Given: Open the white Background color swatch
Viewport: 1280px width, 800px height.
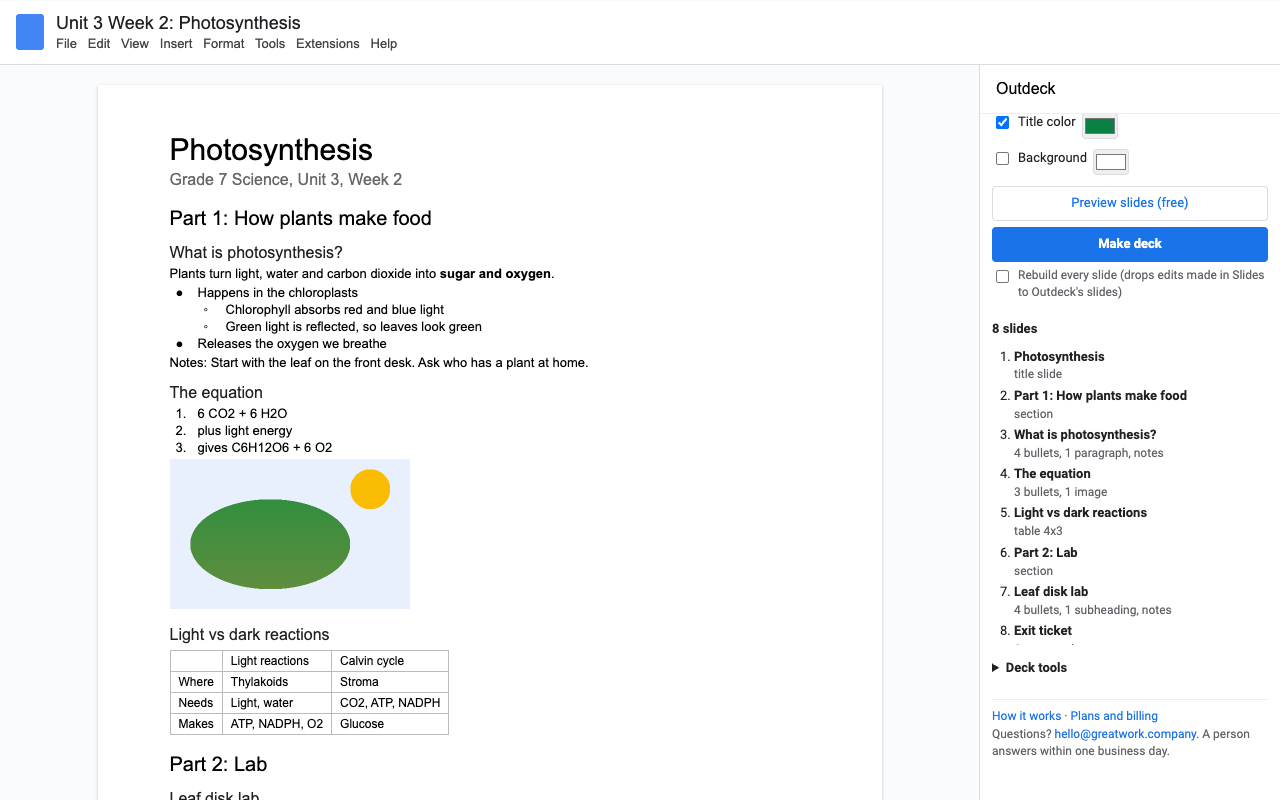Looking at the screenshot, I should (1111, 162).
